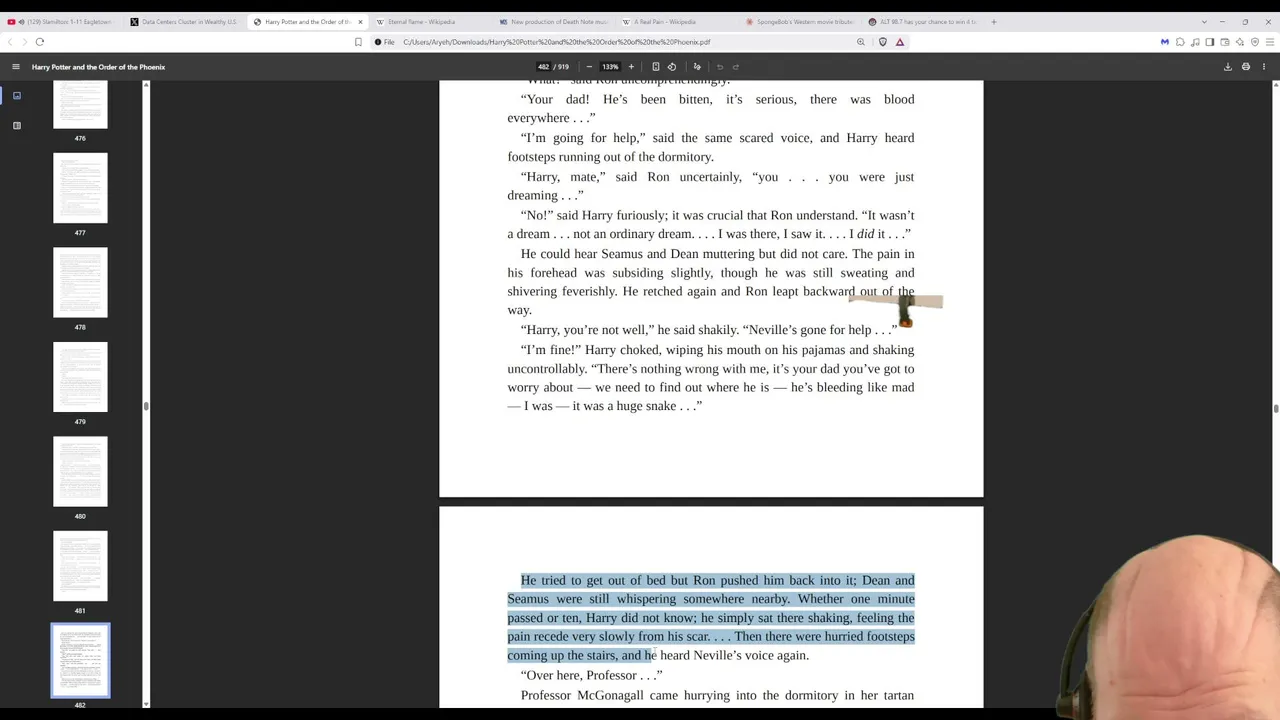
Task: Click the redo annotation icon
Action: point(736,67)
